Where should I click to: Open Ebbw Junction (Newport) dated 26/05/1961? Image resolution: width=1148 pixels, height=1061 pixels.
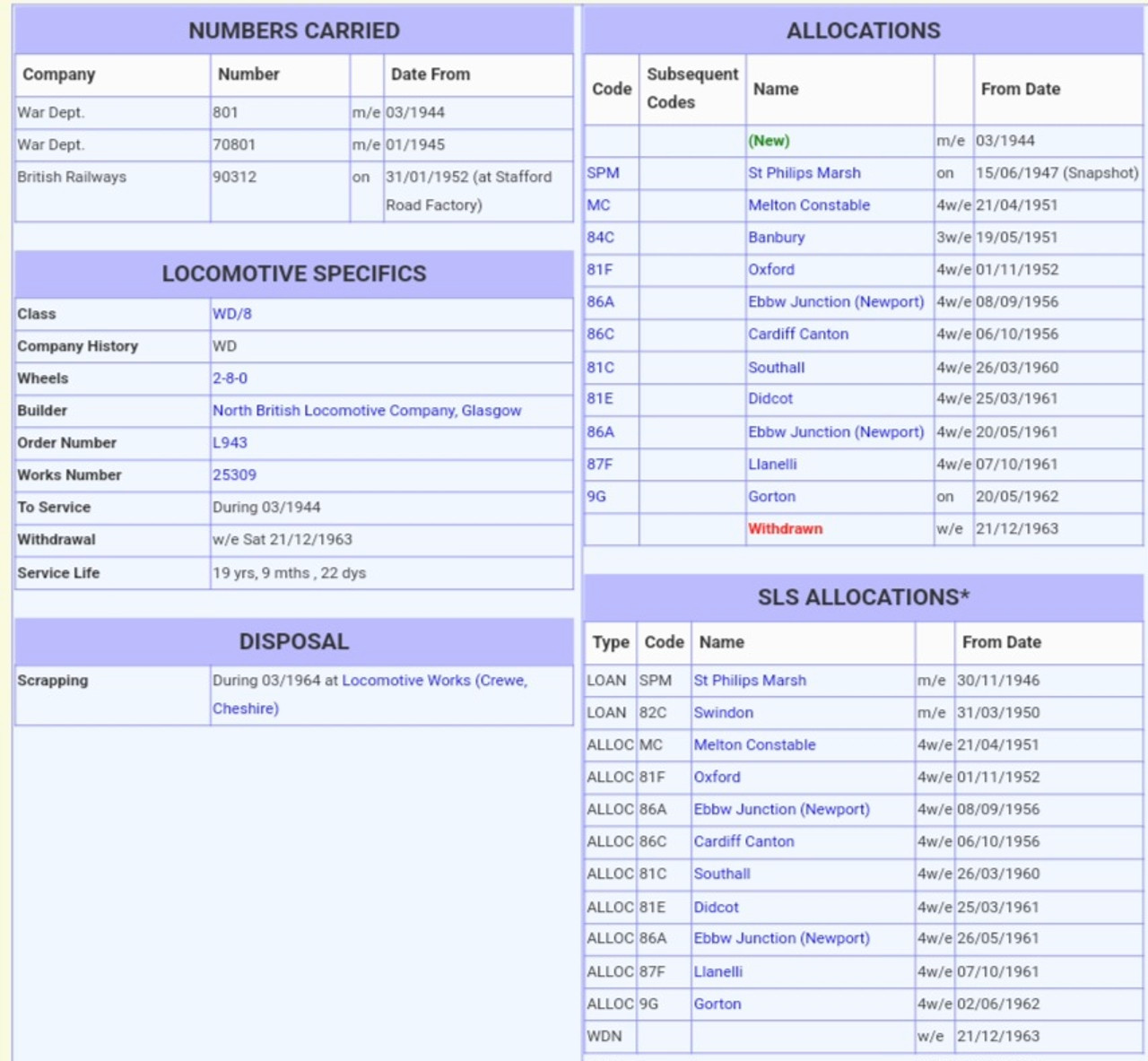(x=781, y=939)
